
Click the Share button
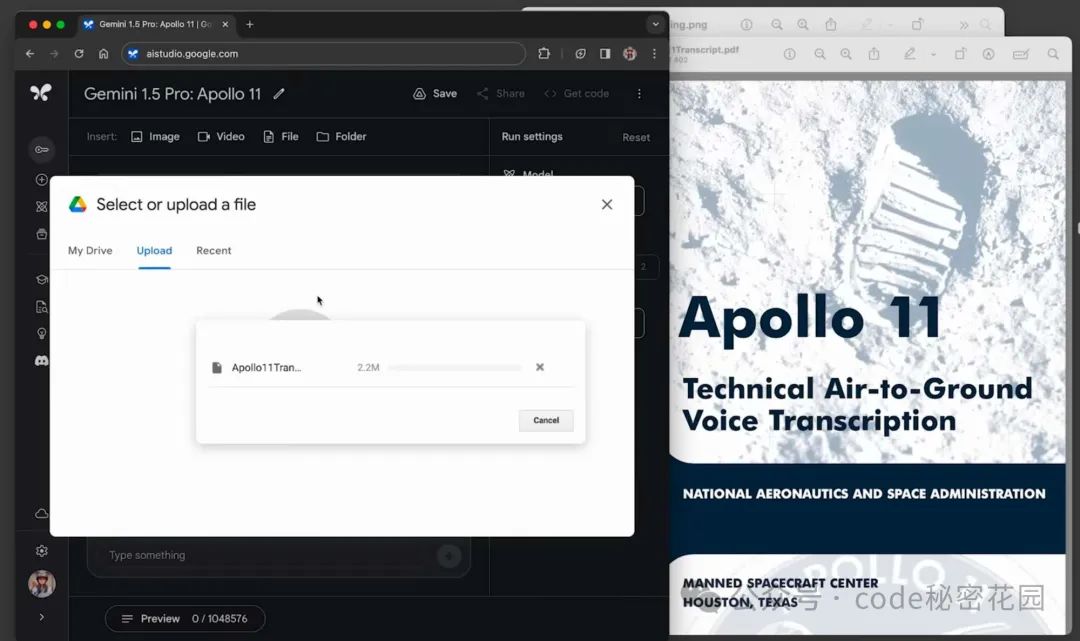coord(501,94)
